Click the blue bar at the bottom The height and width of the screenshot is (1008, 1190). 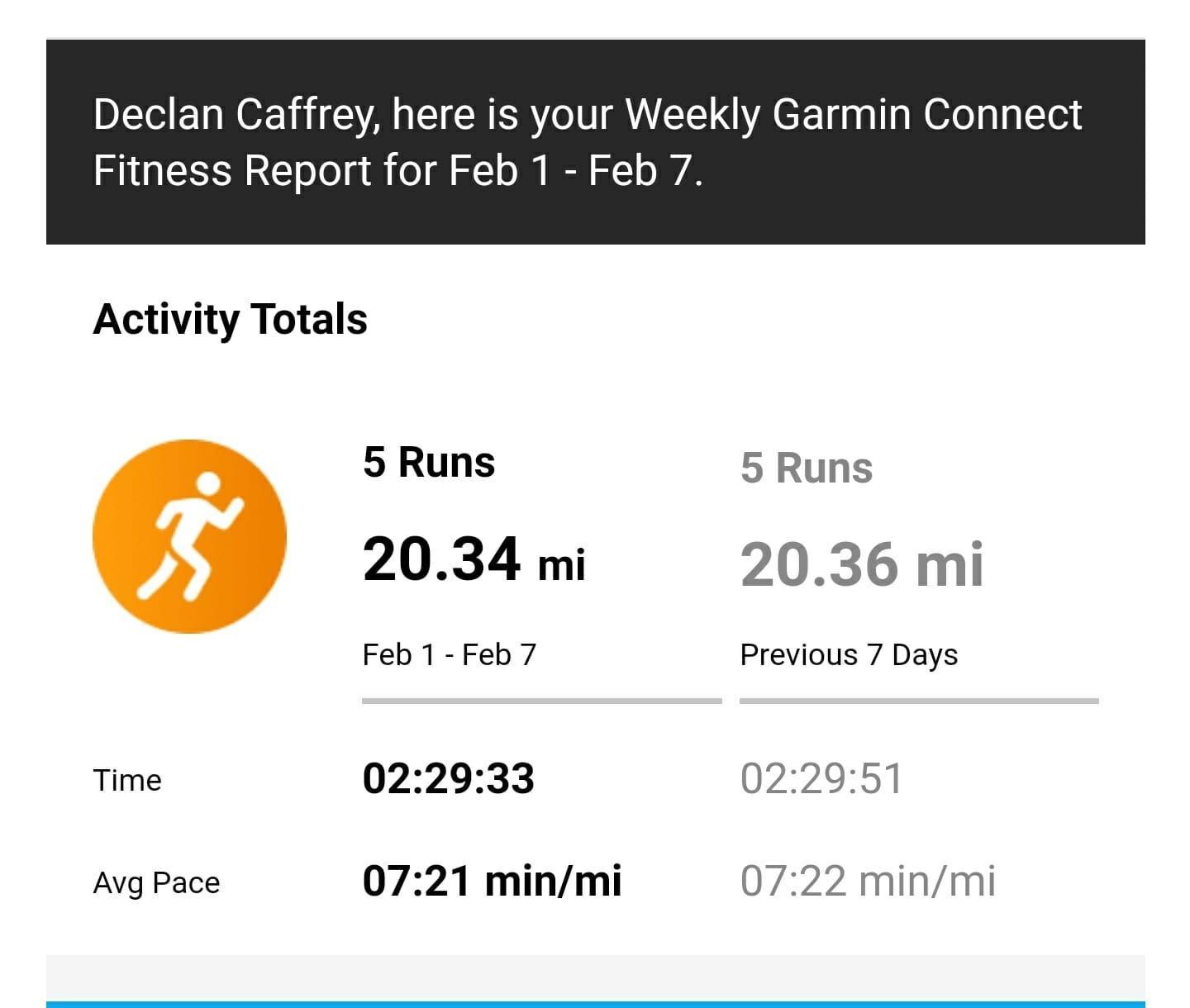(x=595, y=1004)
